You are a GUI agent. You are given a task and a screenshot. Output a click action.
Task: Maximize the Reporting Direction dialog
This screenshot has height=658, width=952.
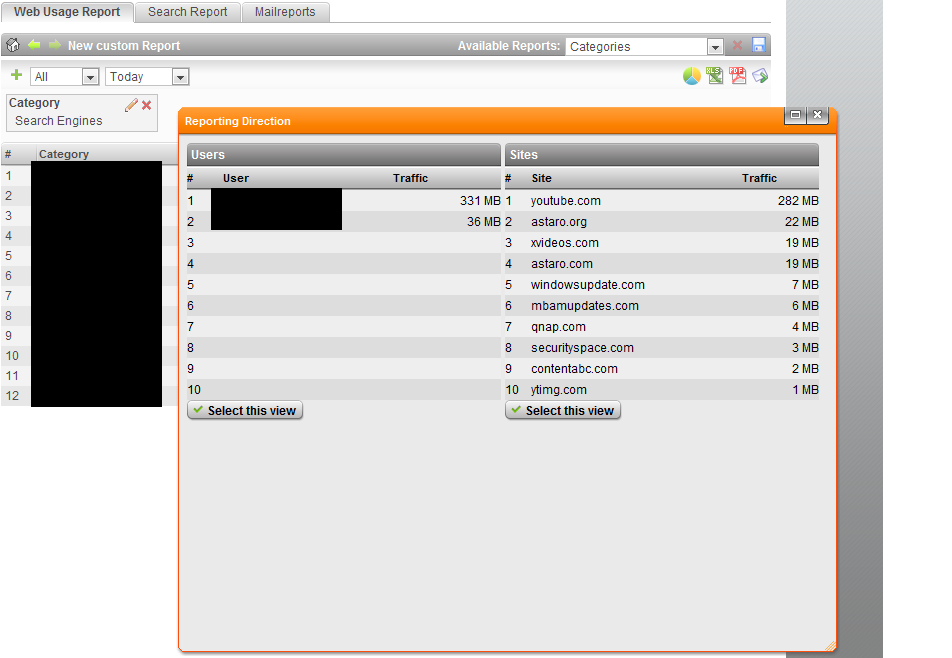click(796, 115)
